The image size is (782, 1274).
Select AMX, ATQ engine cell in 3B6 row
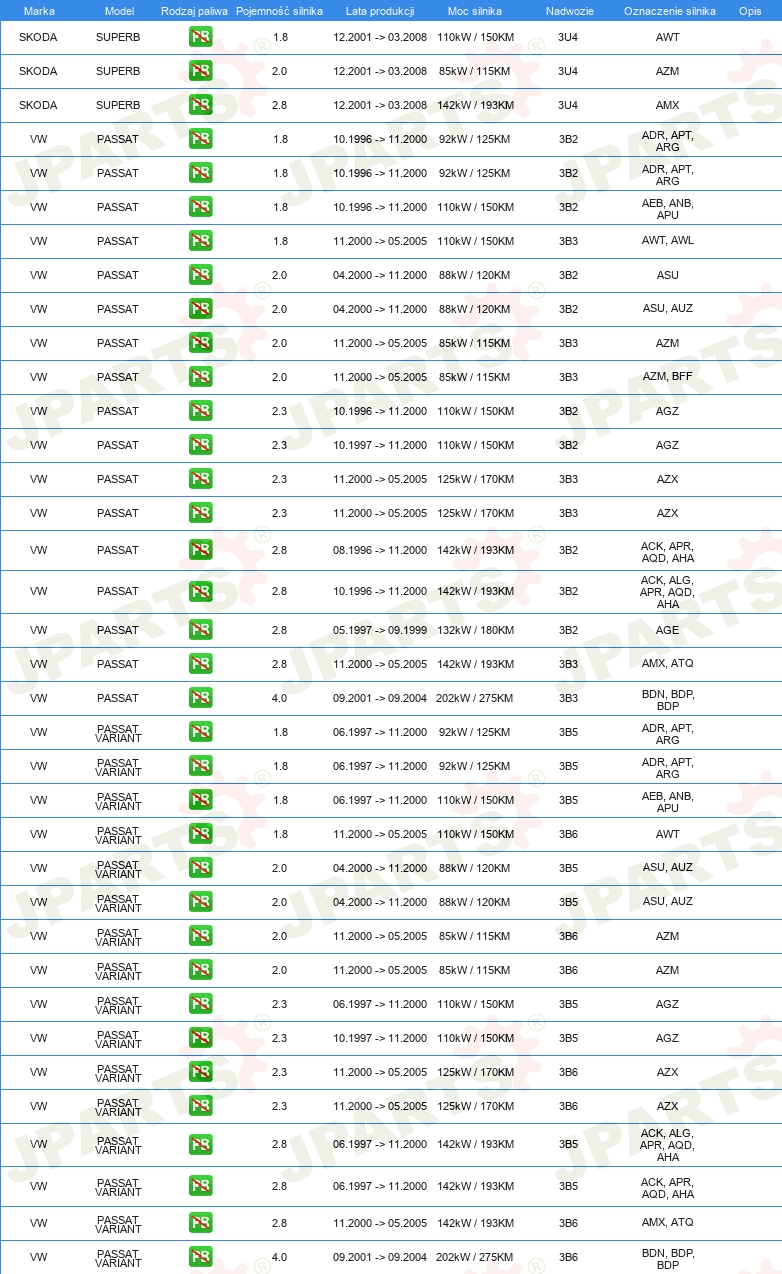[x=668, y=1222]
